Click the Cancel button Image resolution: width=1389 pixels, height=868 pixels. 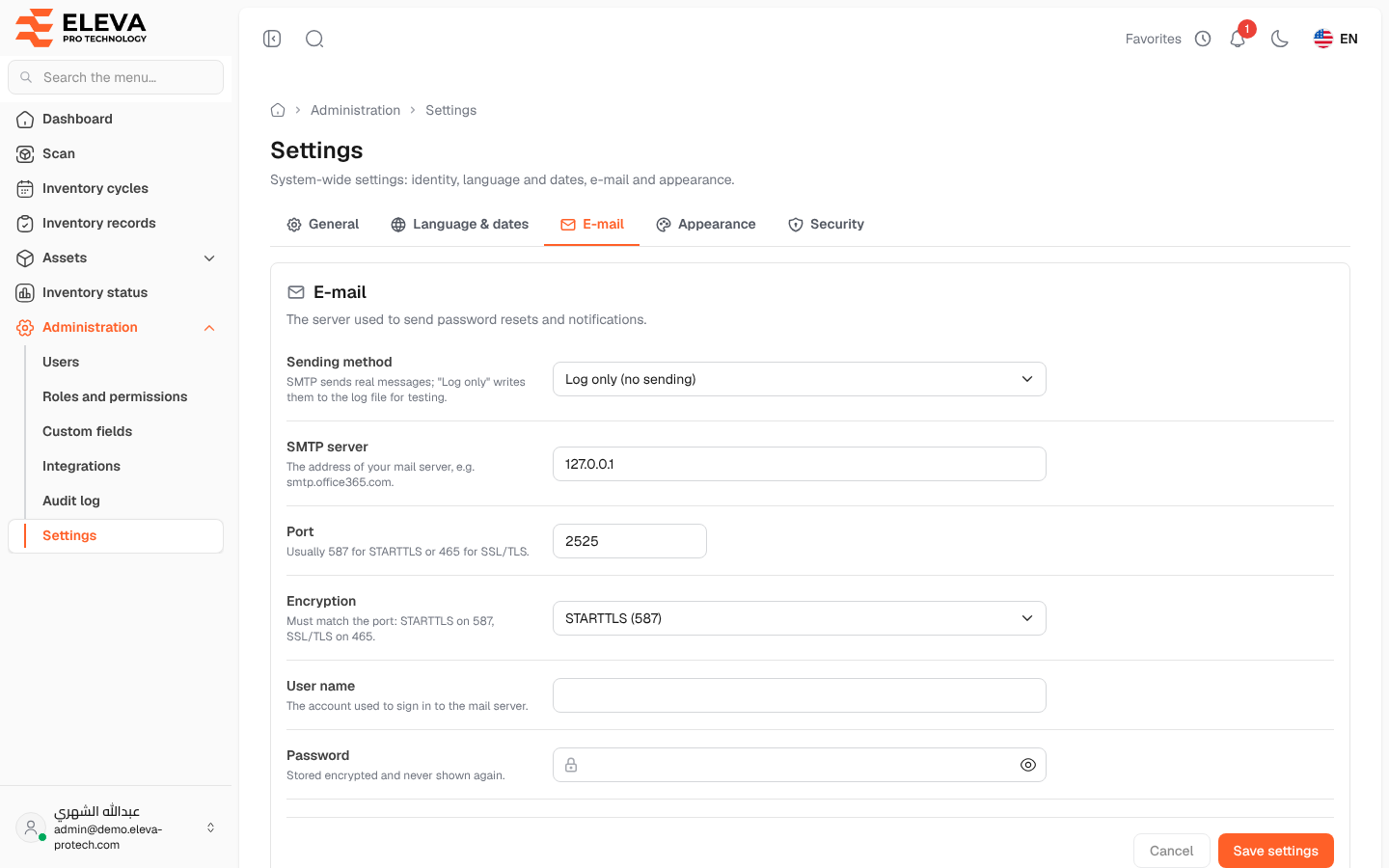pos(1171,851)
